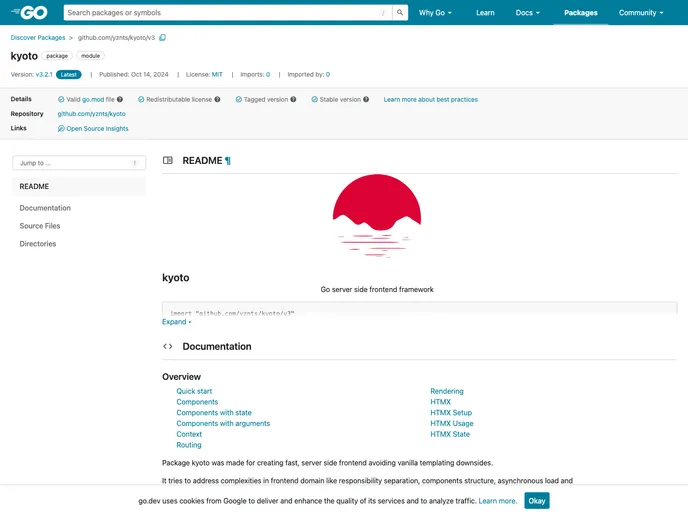Open the Why Go dropdown menu

[x=435, y=13]
